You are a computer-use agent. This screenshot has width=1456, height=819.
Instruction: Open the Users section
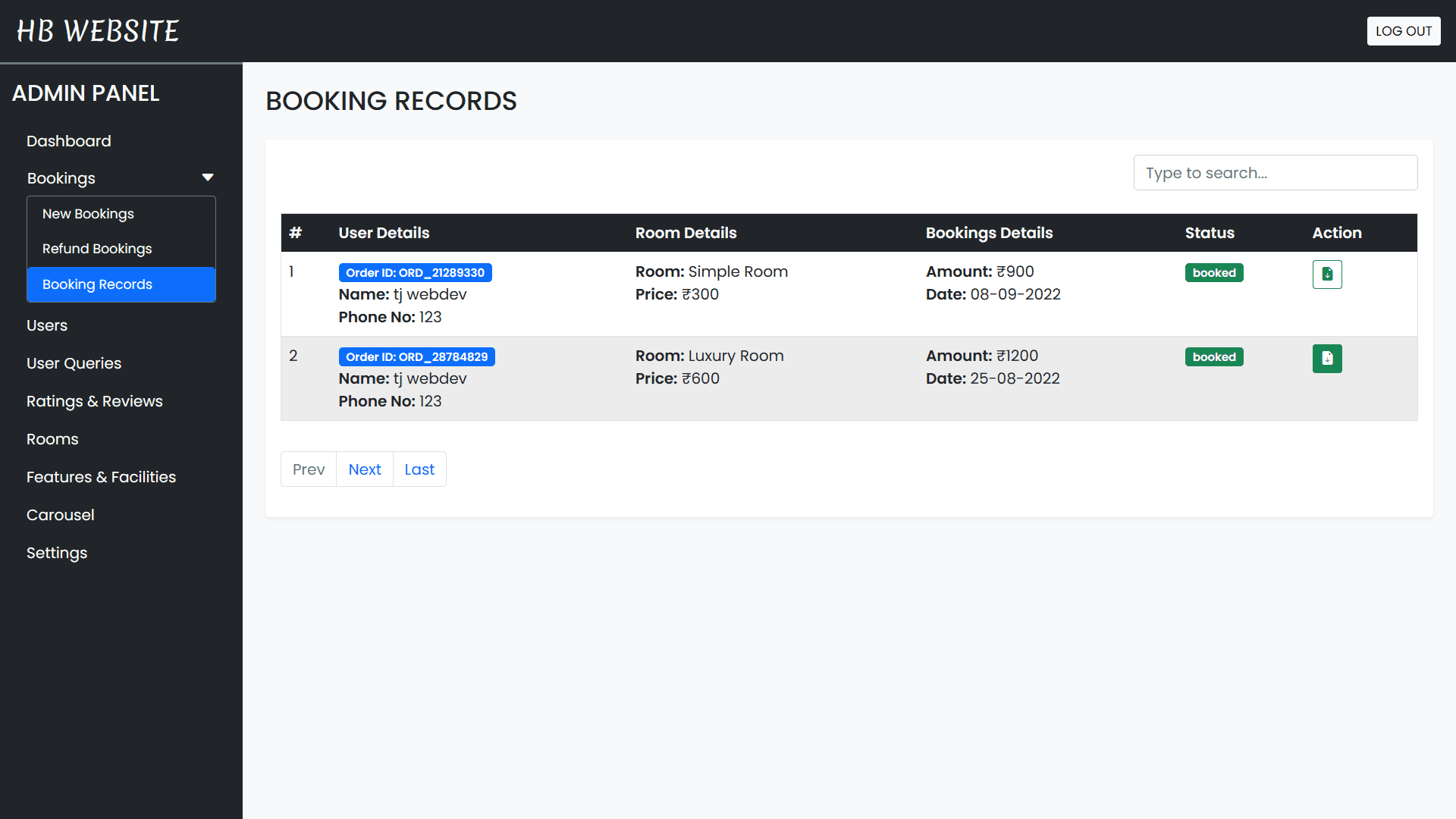click(x=47, y=325)
